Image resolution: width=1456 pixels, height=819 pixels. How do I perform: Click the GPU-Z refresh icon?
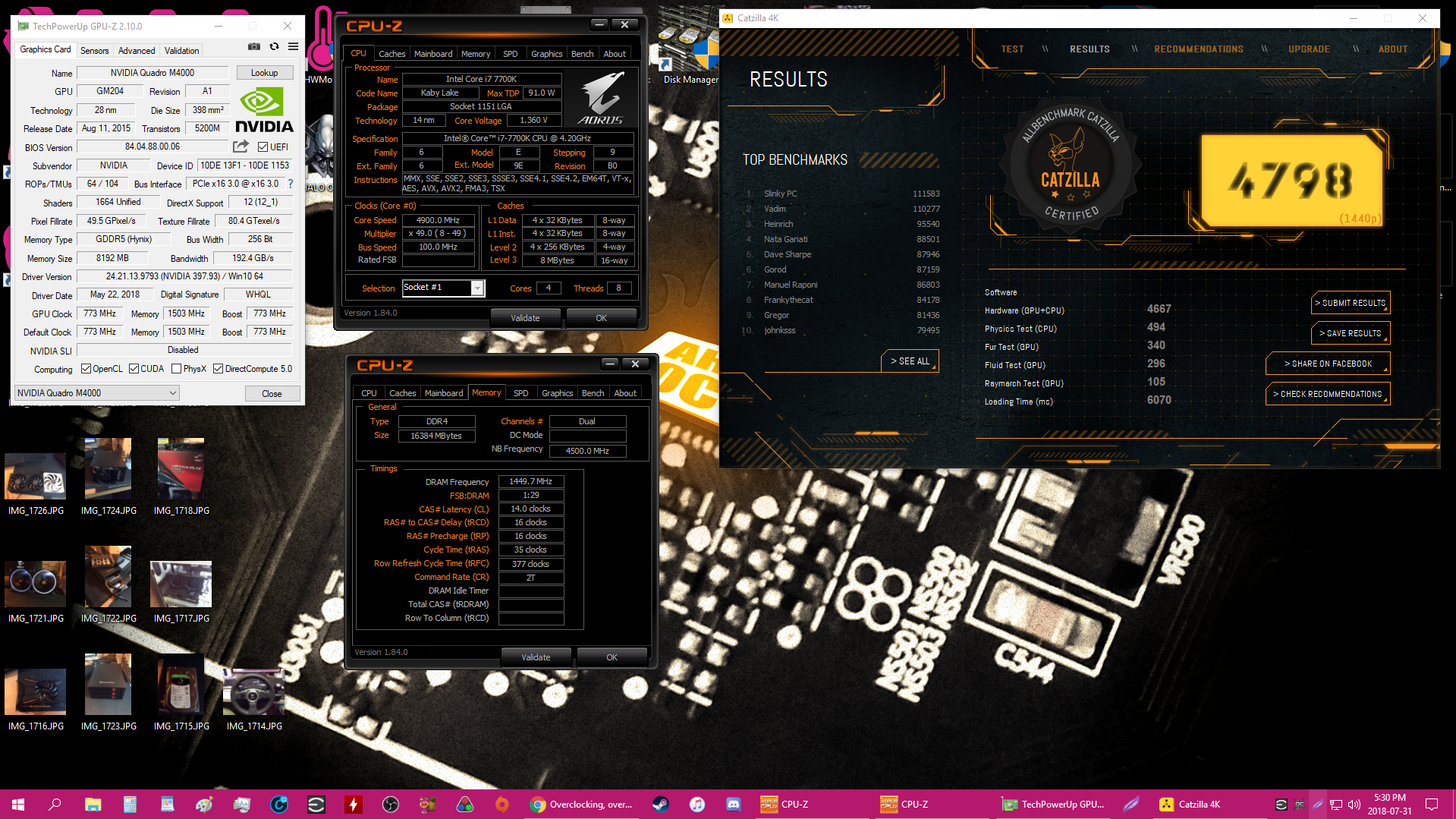[x=274, y=47]
